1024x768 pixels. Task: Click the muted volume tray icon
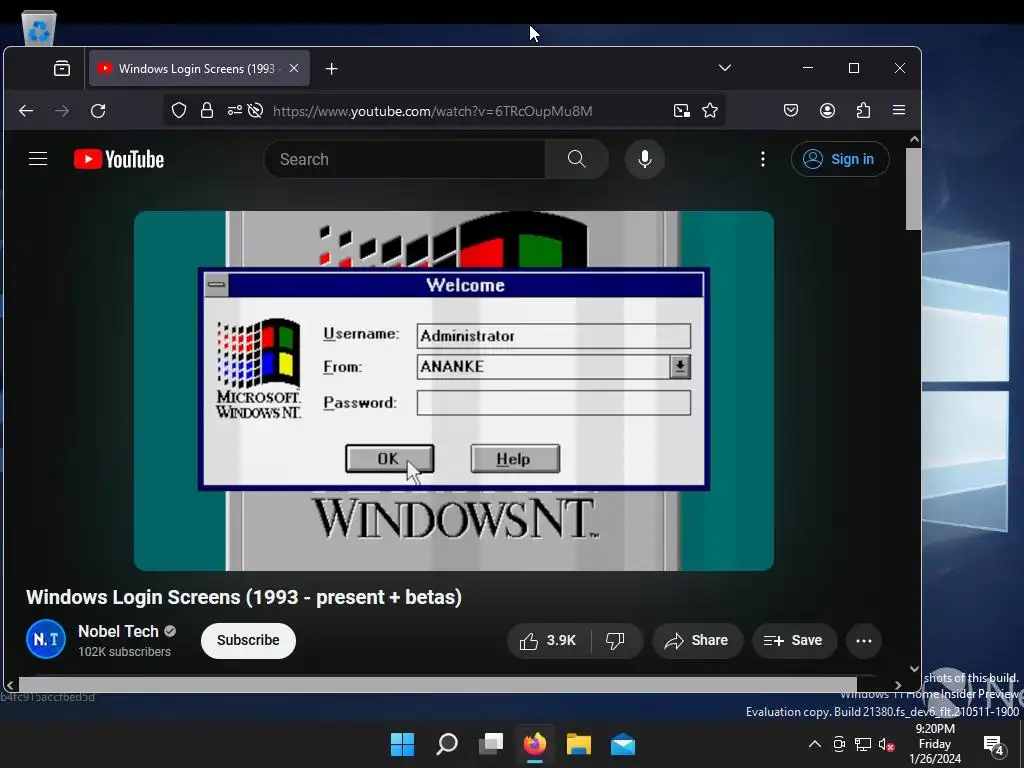pyautogui.click(x=886, y=744)
